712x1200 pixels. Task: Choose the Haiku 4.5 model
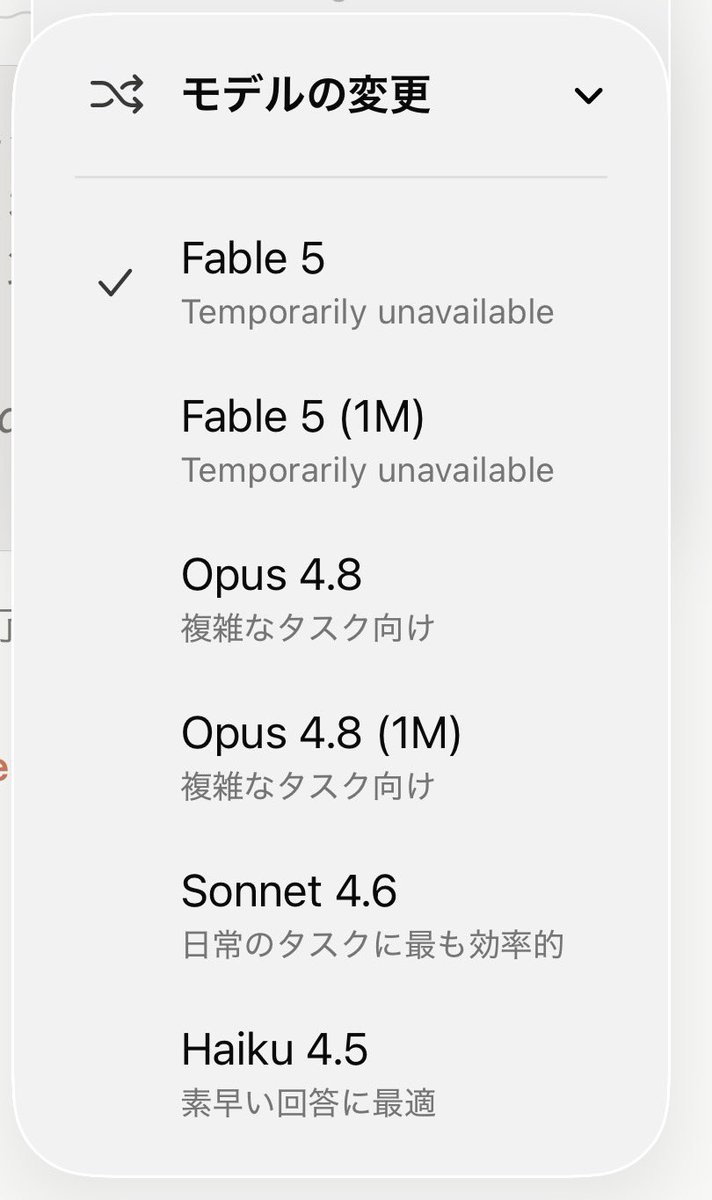[x=340, y=1074]
